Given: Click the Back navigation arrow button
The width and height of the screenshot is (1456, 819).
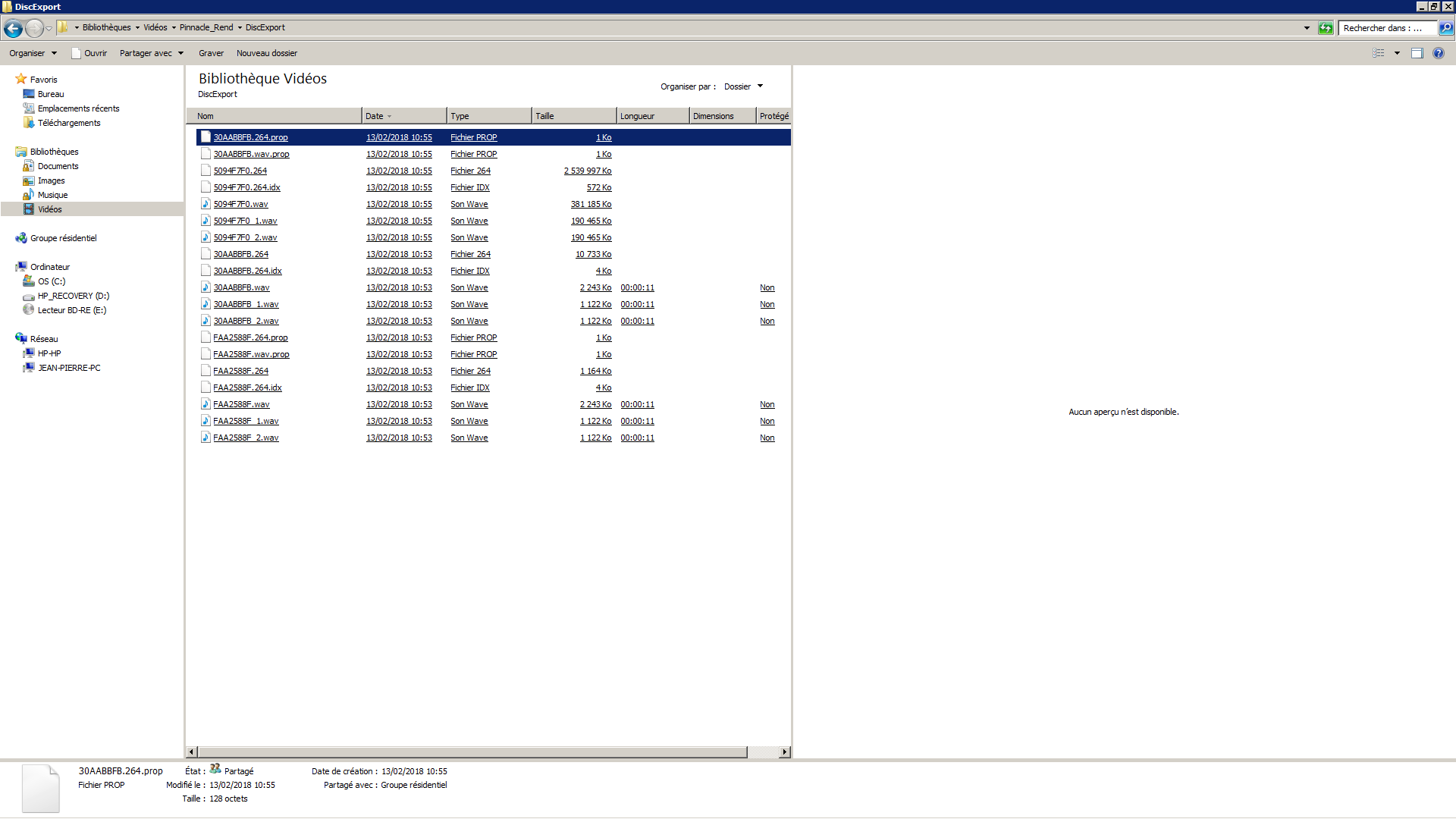Looking at the screenshot, I should (x=13, y=28).
